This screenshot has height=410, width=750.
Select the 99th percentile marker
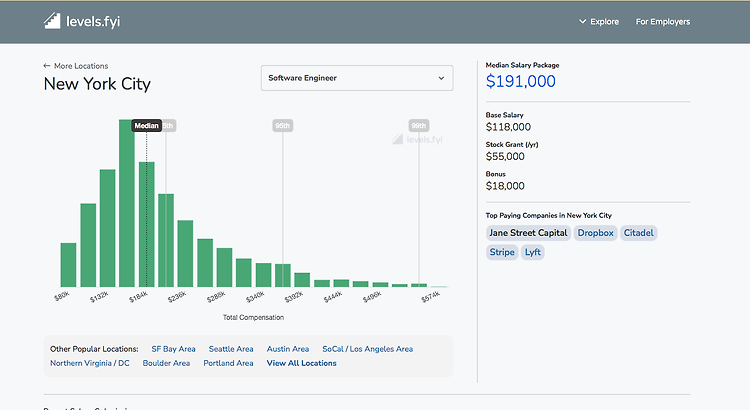[419, 125]
